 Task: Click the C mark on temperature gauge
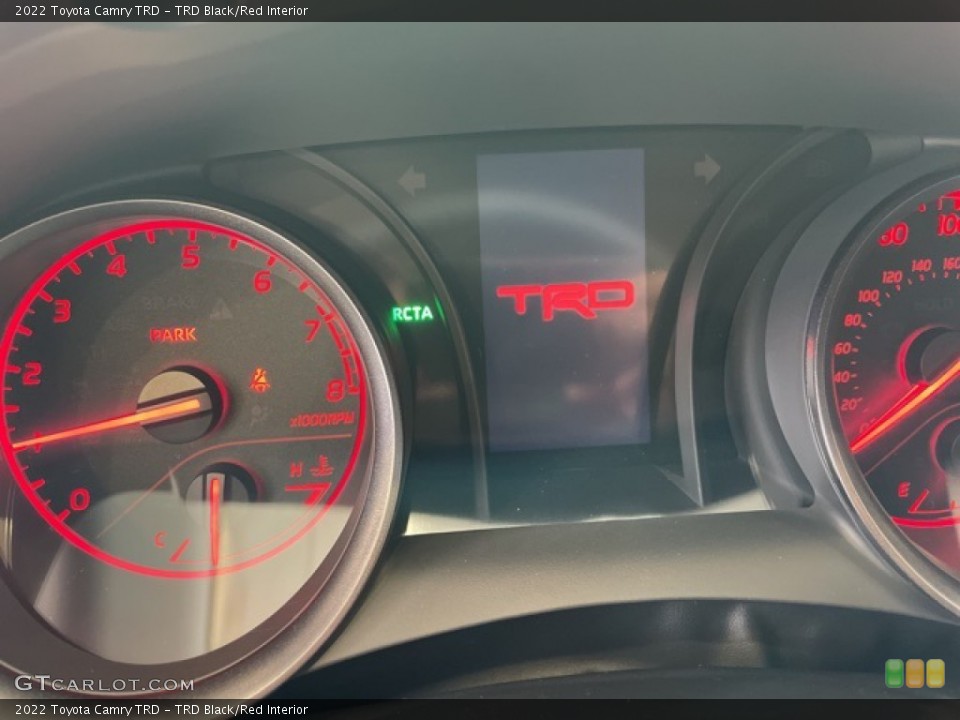[160, 539]
